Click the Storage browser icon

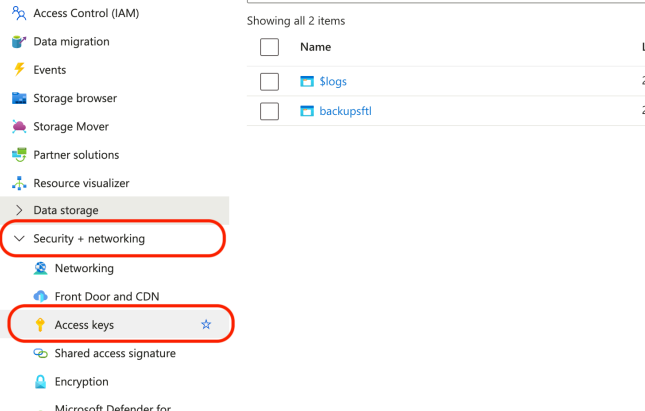coord(18,98)
